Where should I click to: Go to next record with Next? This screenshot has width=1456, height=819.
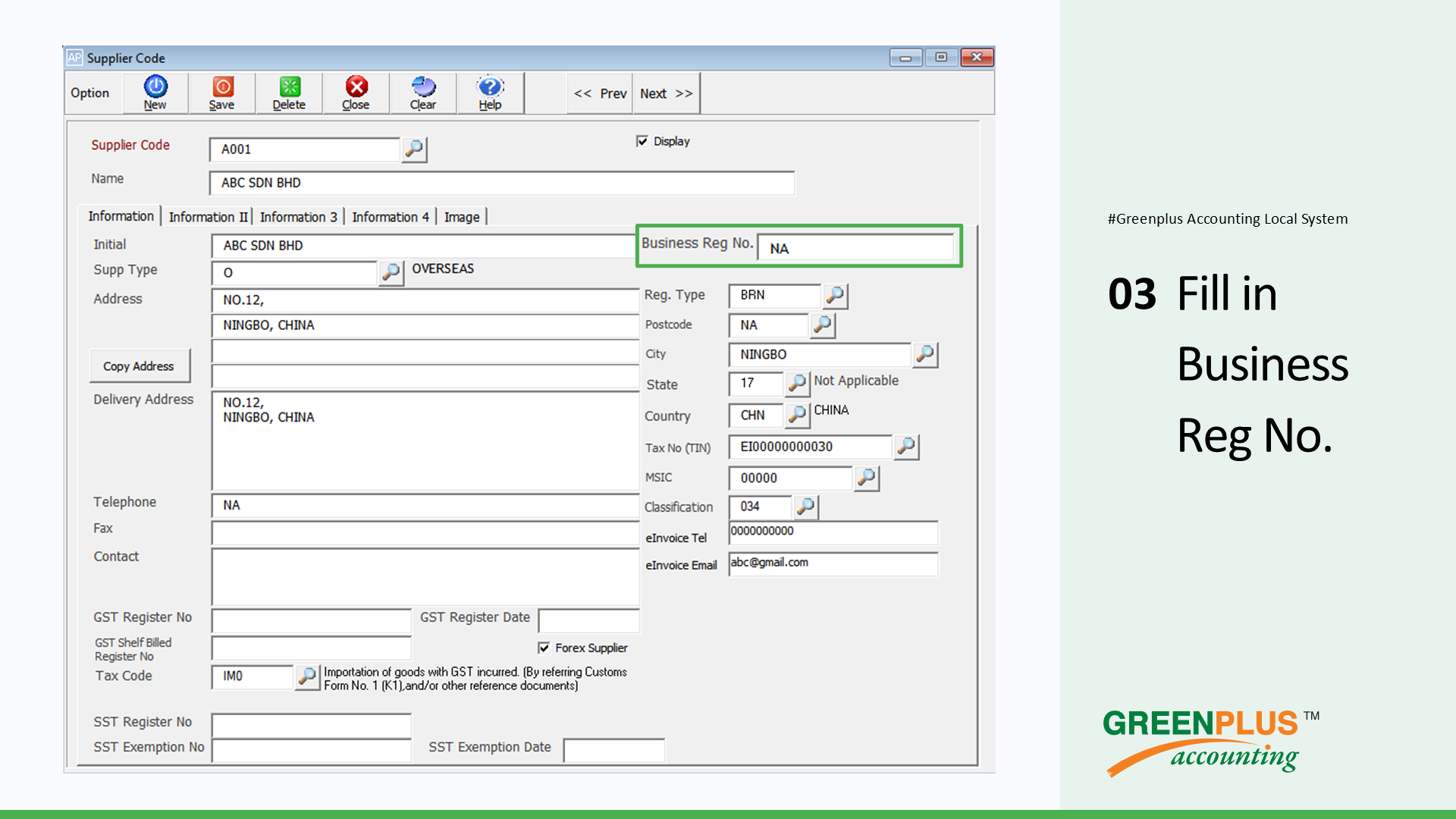pos(666,93)
